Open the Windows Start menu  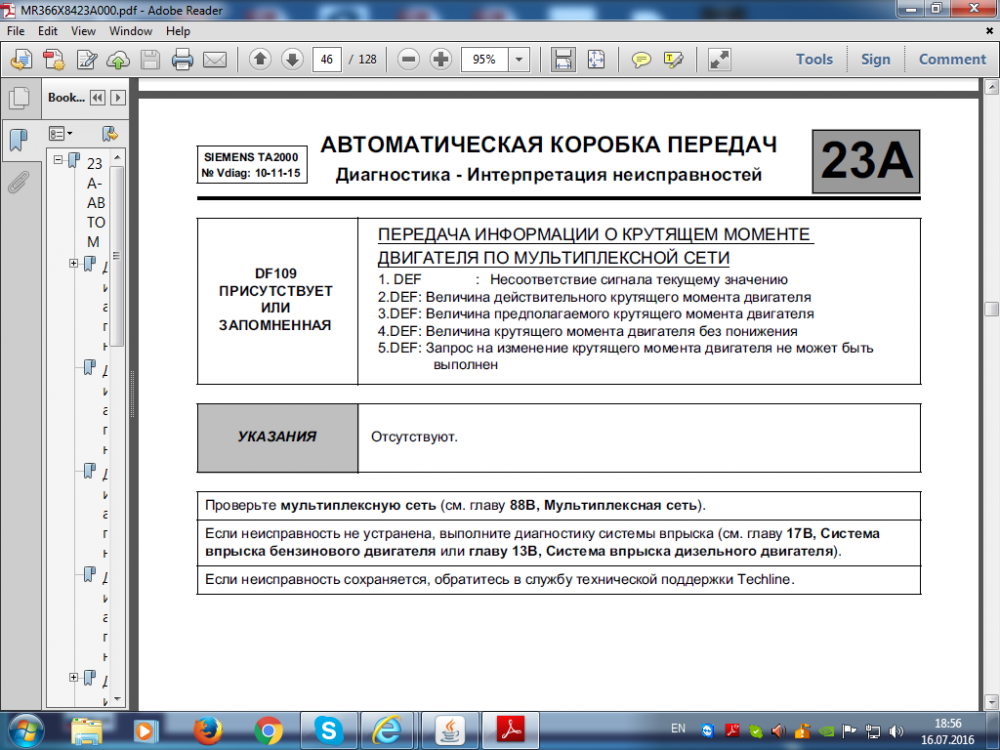click(26, 731)
